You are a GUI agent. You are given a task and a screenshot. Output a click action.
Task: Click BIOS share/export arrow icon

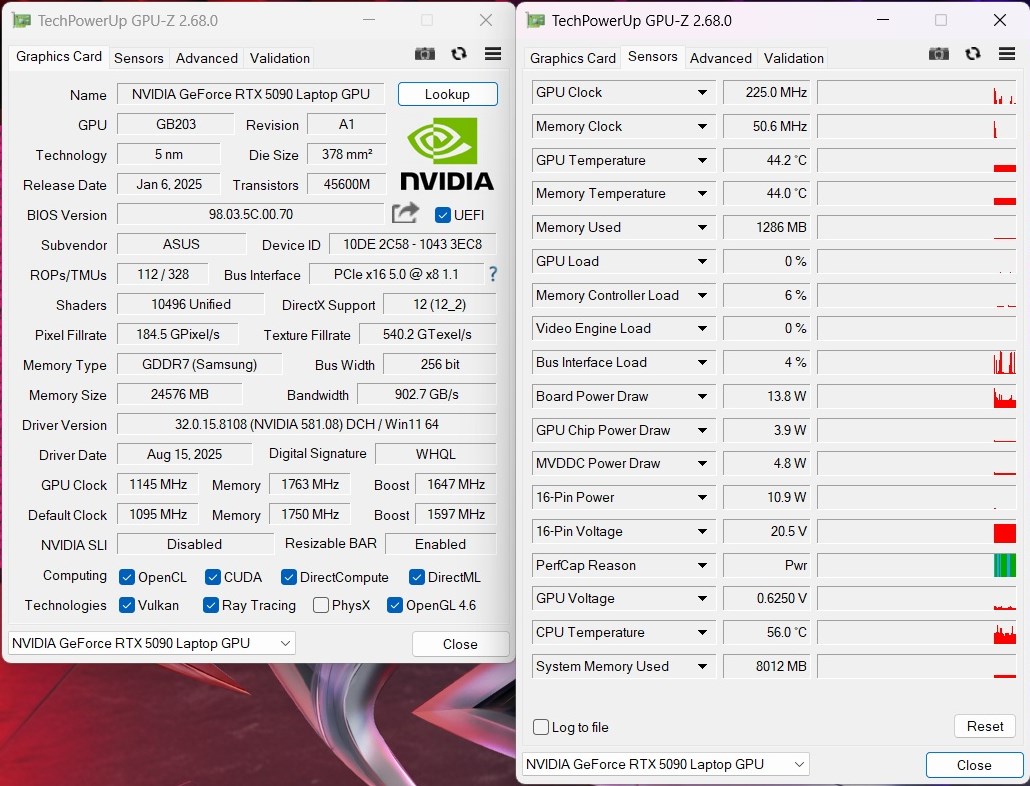[x=405, y=213]
